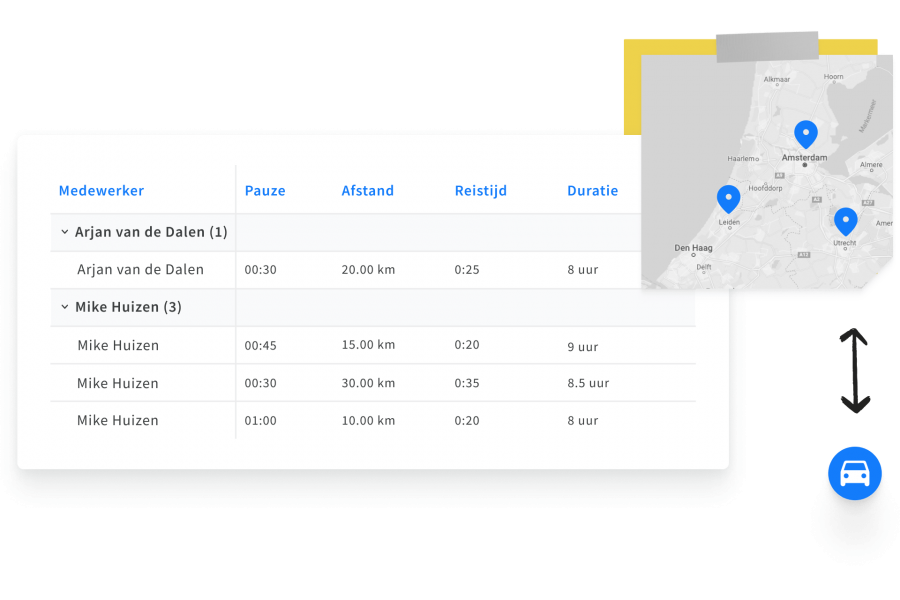The width and height of the screenshot is (900, 600).
Task: Collapse the Arjan van de Dalen group
Action: pyautogui.click(x=65, y=232)
